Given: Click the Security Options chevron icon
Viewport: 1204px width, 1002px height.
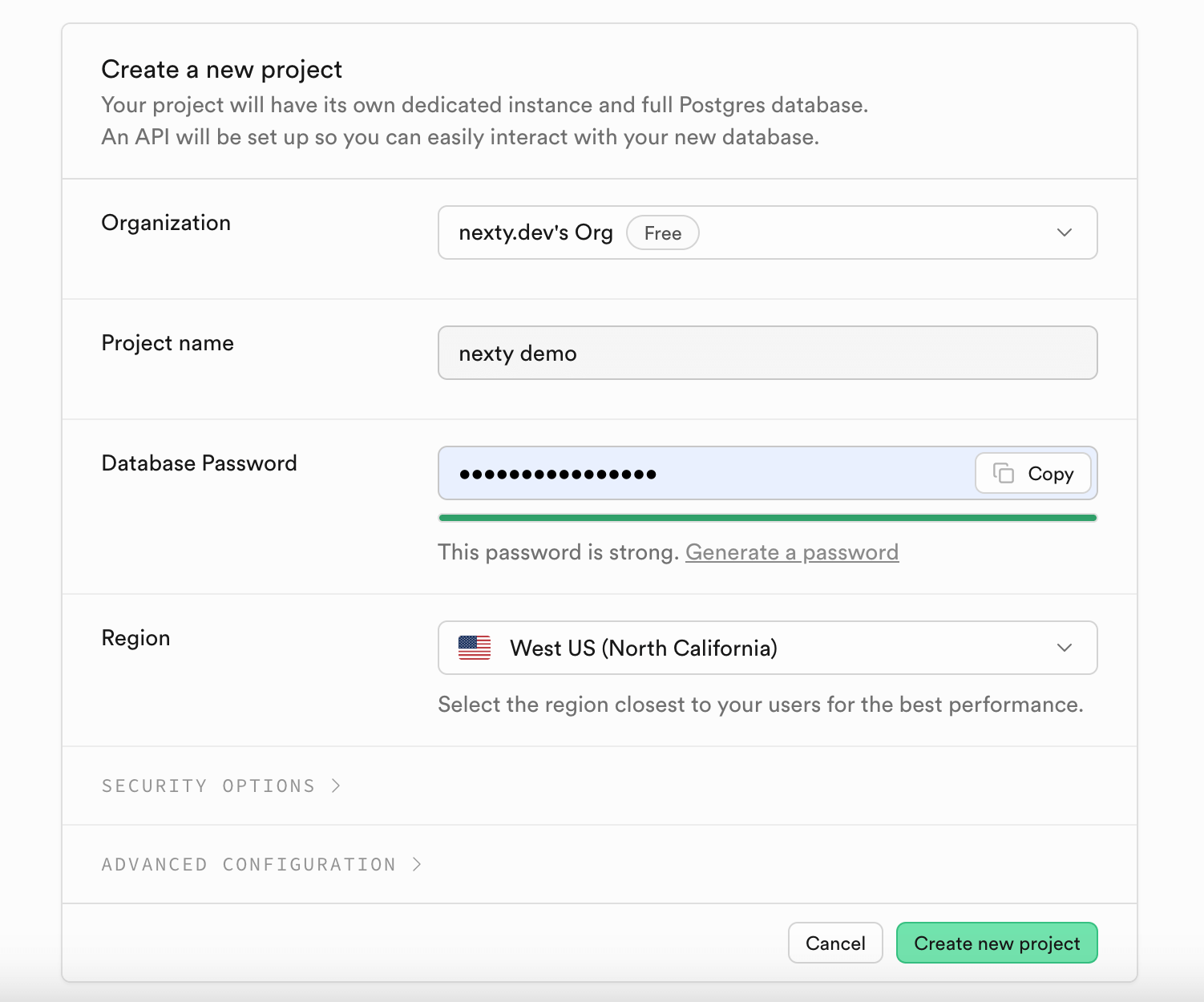Looking at the screenshot, I should (337, 786).
